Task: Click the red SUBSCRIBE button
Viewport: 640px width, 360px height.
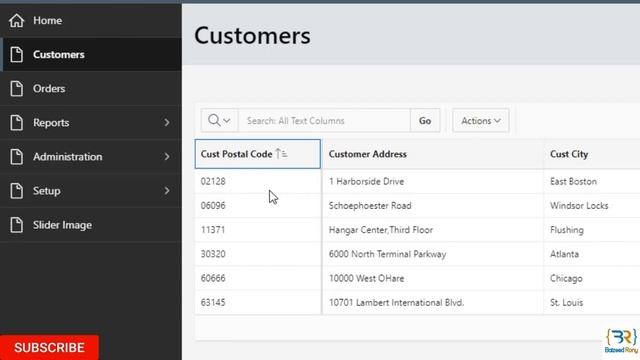Action: click(x=49, y=347)
